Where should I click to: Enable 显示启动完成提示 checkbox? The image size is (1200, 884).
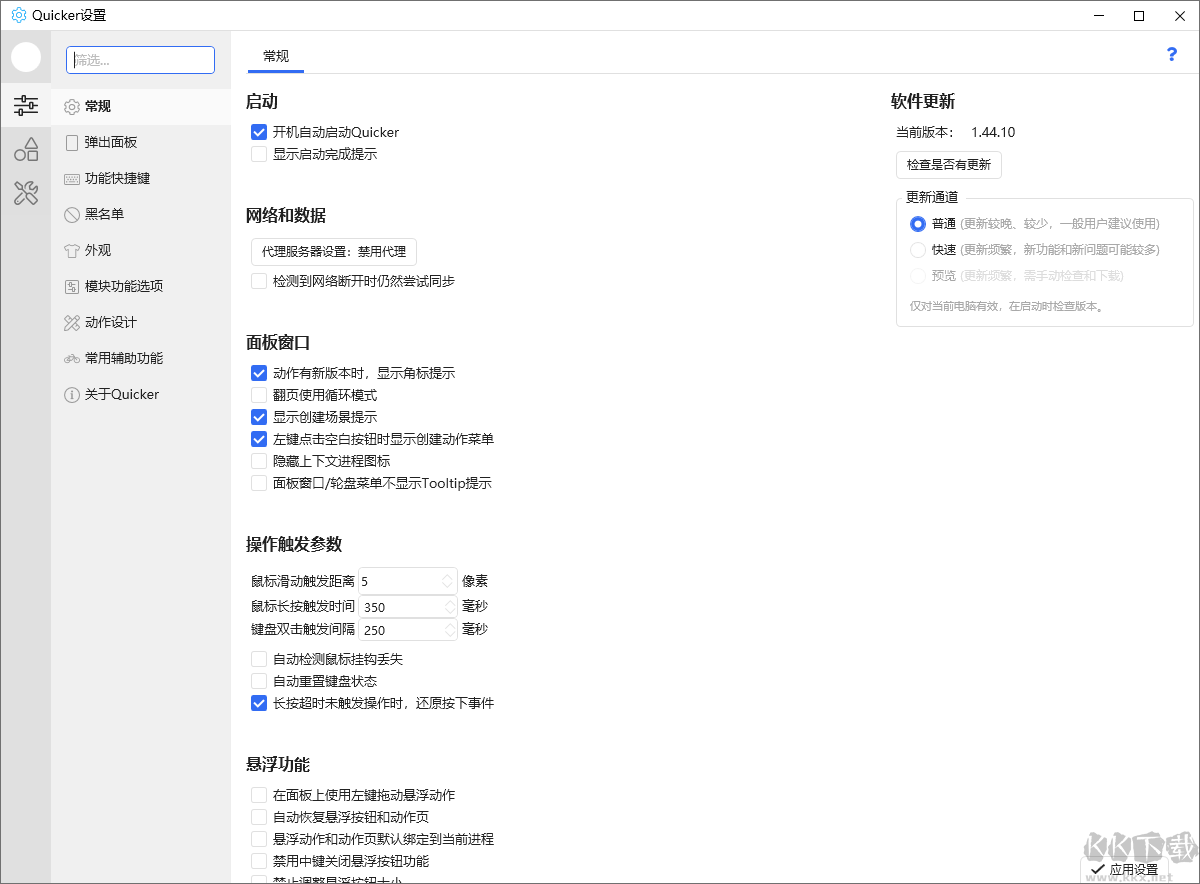pyautogui.click(x=259, y=154)
